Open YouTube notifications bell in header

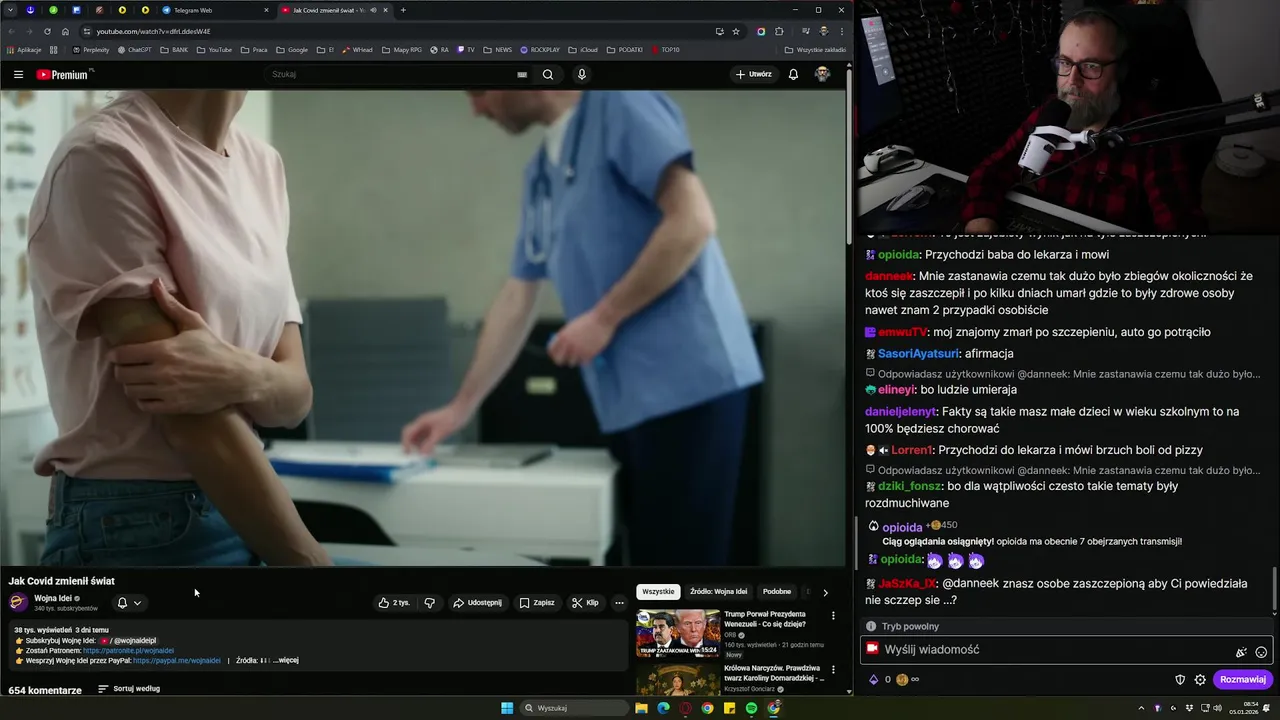point(793,74)
